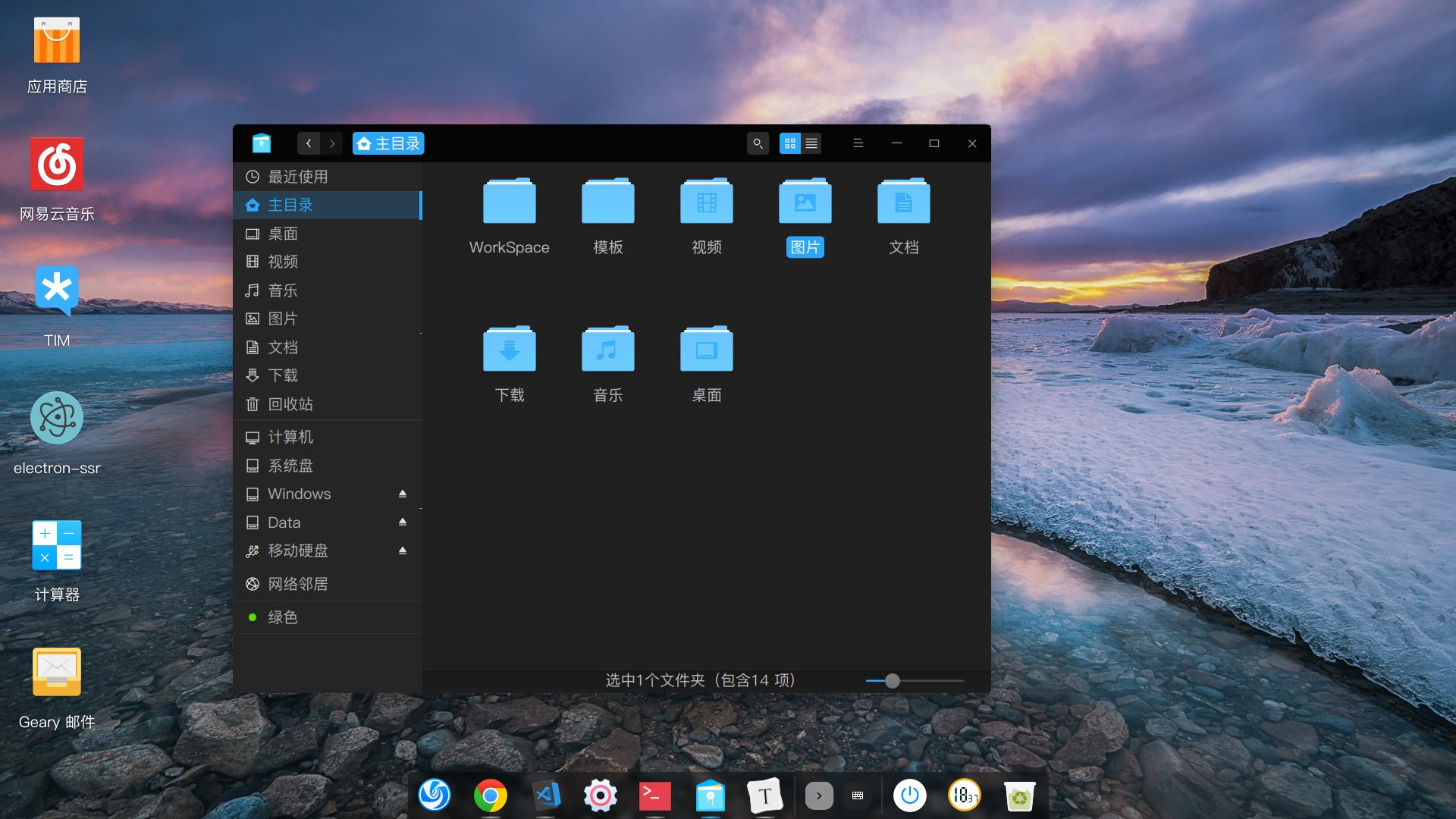Viewport: 1456px width, 819px height.
Task: Open TIM desktop icon
Action: coord(57,307)
